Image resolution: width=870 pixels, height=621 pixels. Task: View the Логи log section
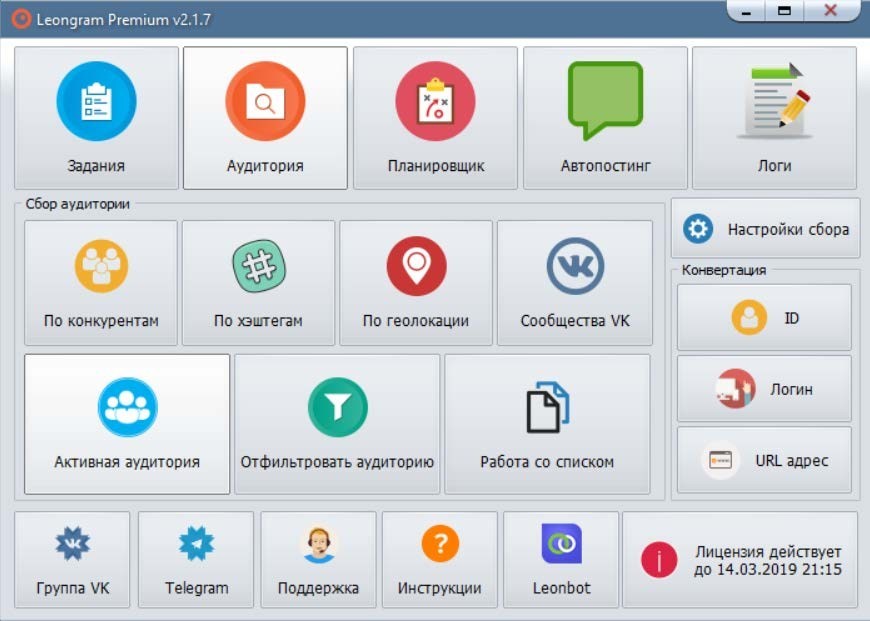tap(774, 118)
